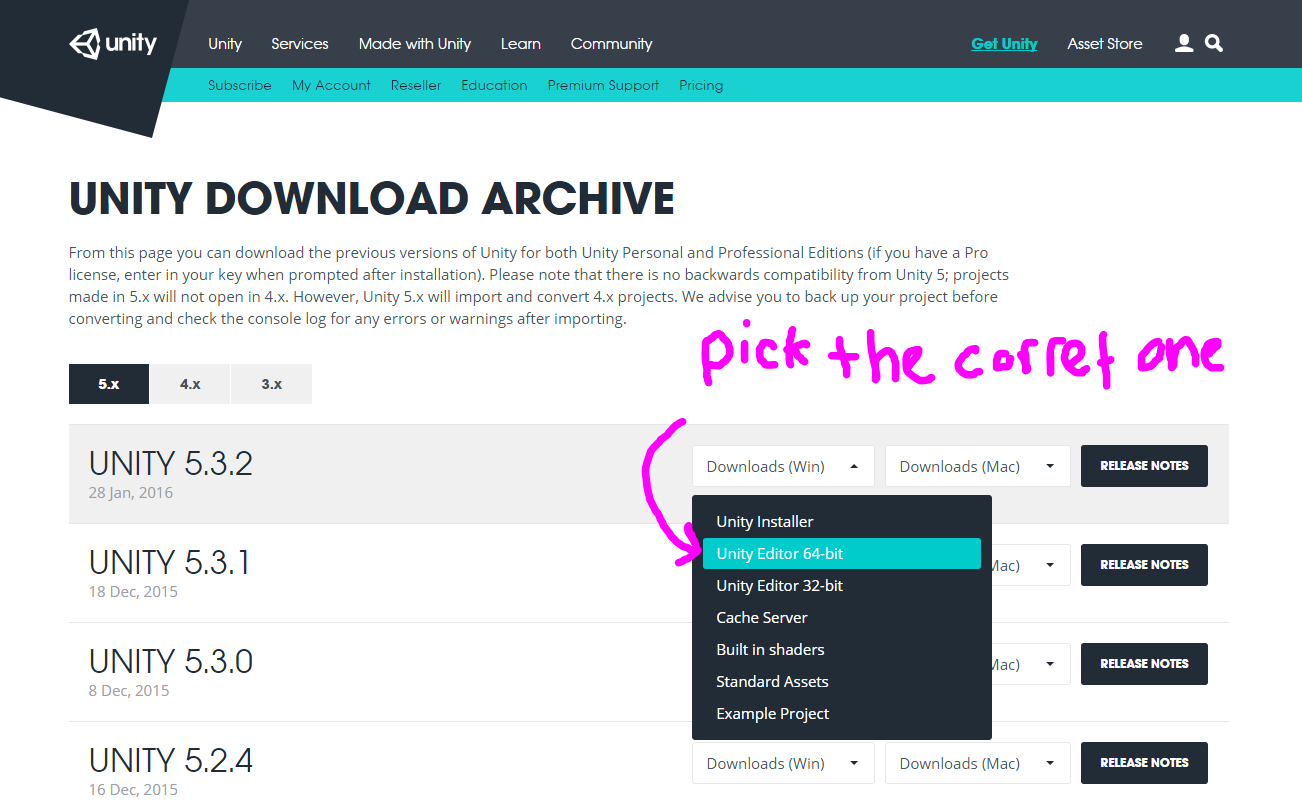Viewport: 1302px width, 810px height.
Task: Go to the Pricing page
Action: 701,85
